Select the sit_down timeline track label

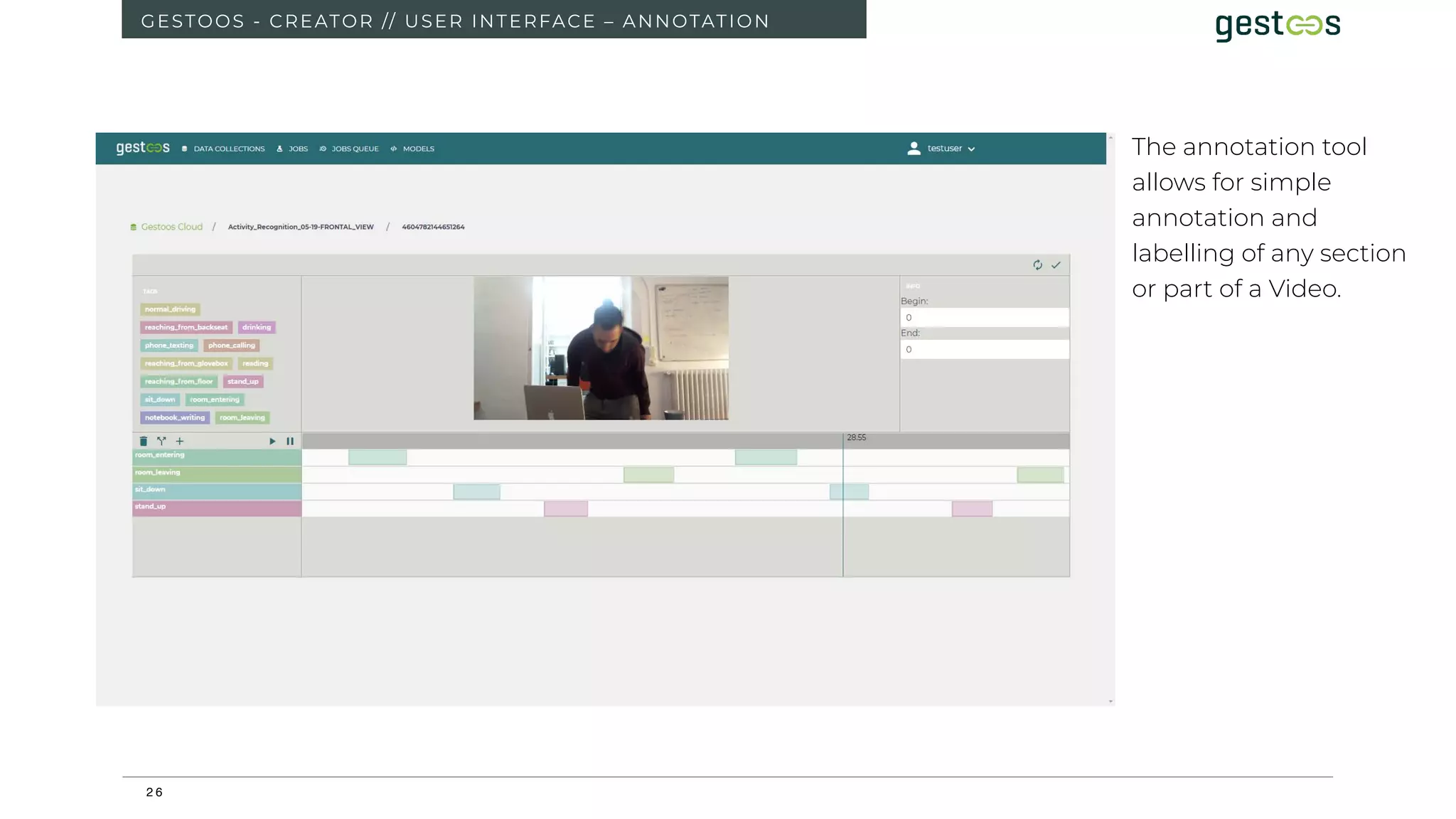click(x=217, y=491)
